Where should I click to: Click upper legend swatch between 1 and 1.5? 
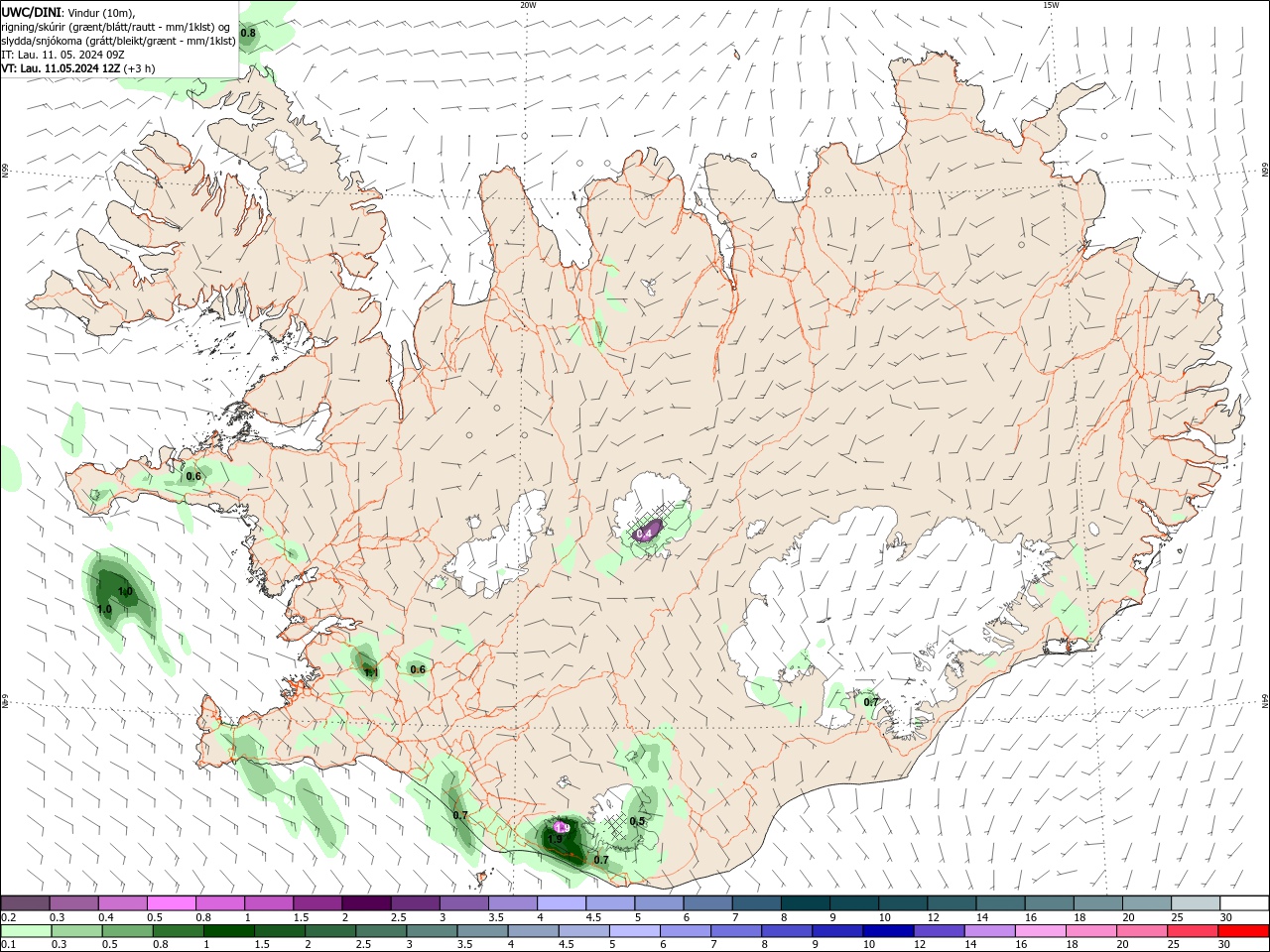[x=269, y=902]
